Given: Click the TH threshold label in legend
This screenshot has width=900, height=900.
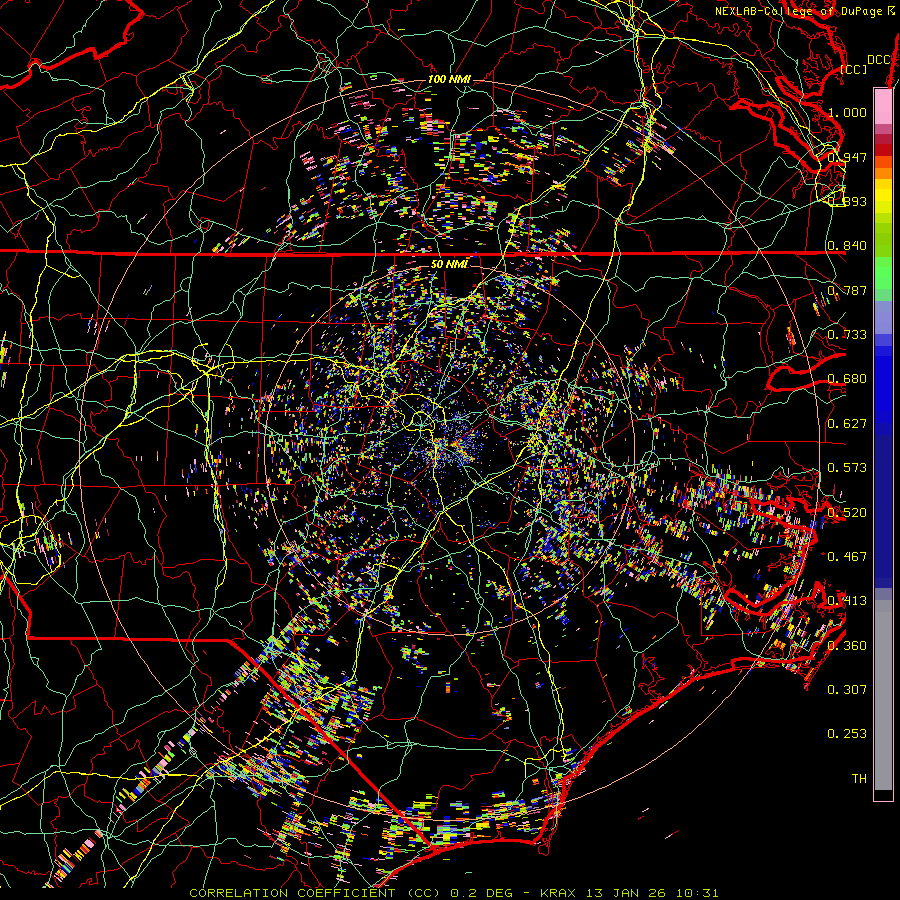Looking at the screenshot, I should click(x=859, y=779).
